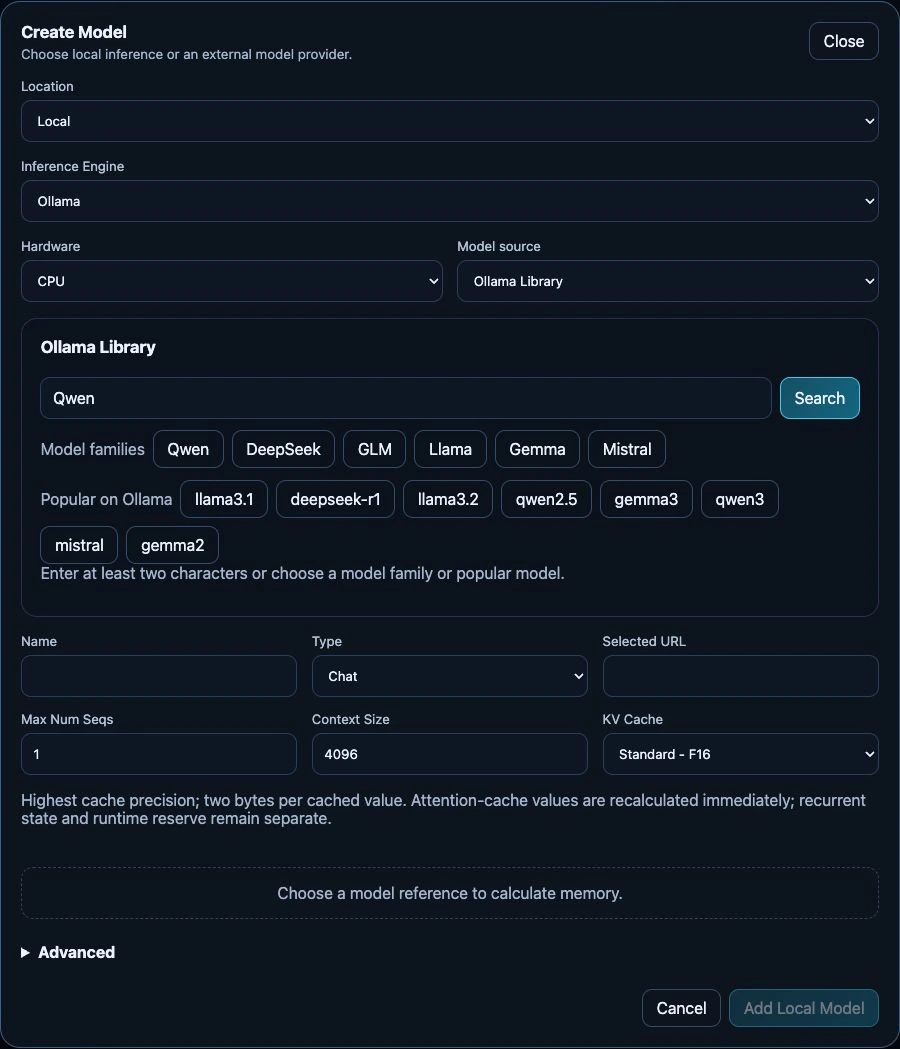Click the 'Choose a model reference to calculate memory.' text
900x1049 pixels.
pos(450,893)
